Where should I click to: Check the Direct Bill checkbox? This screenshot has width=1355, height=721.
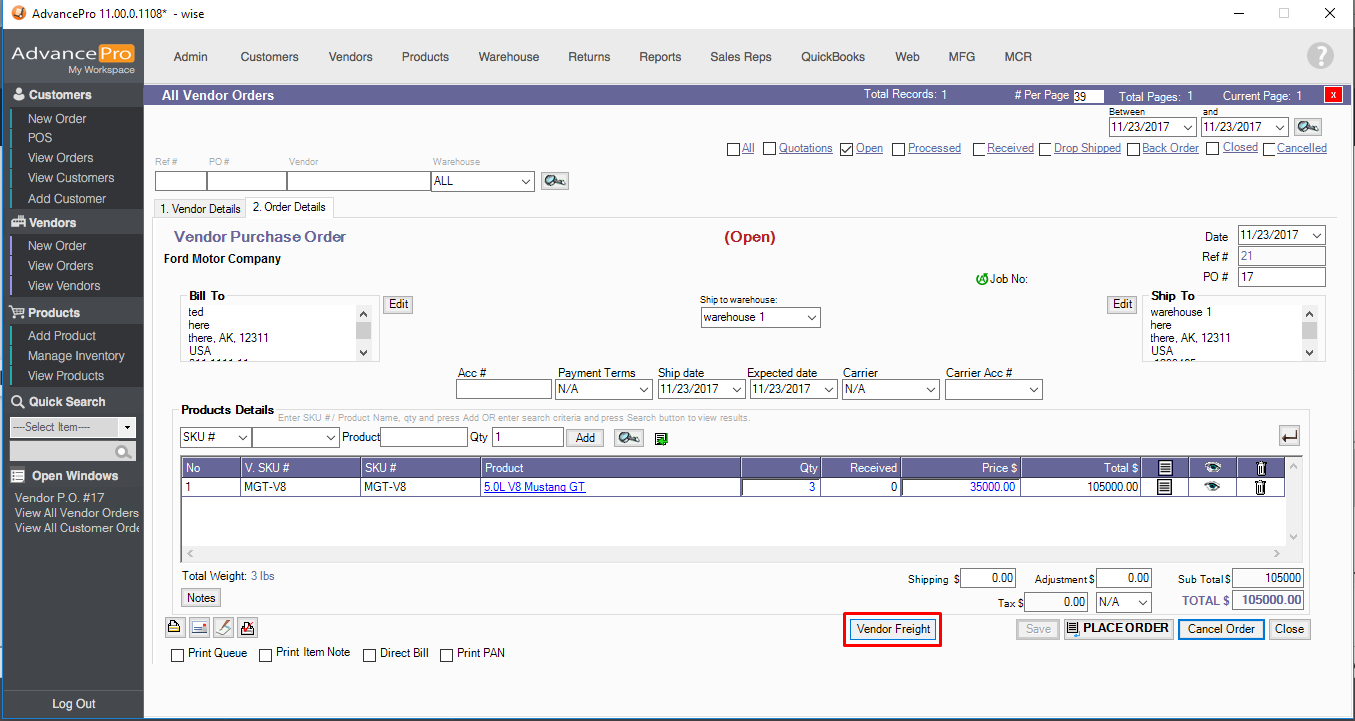click(370, 655)
